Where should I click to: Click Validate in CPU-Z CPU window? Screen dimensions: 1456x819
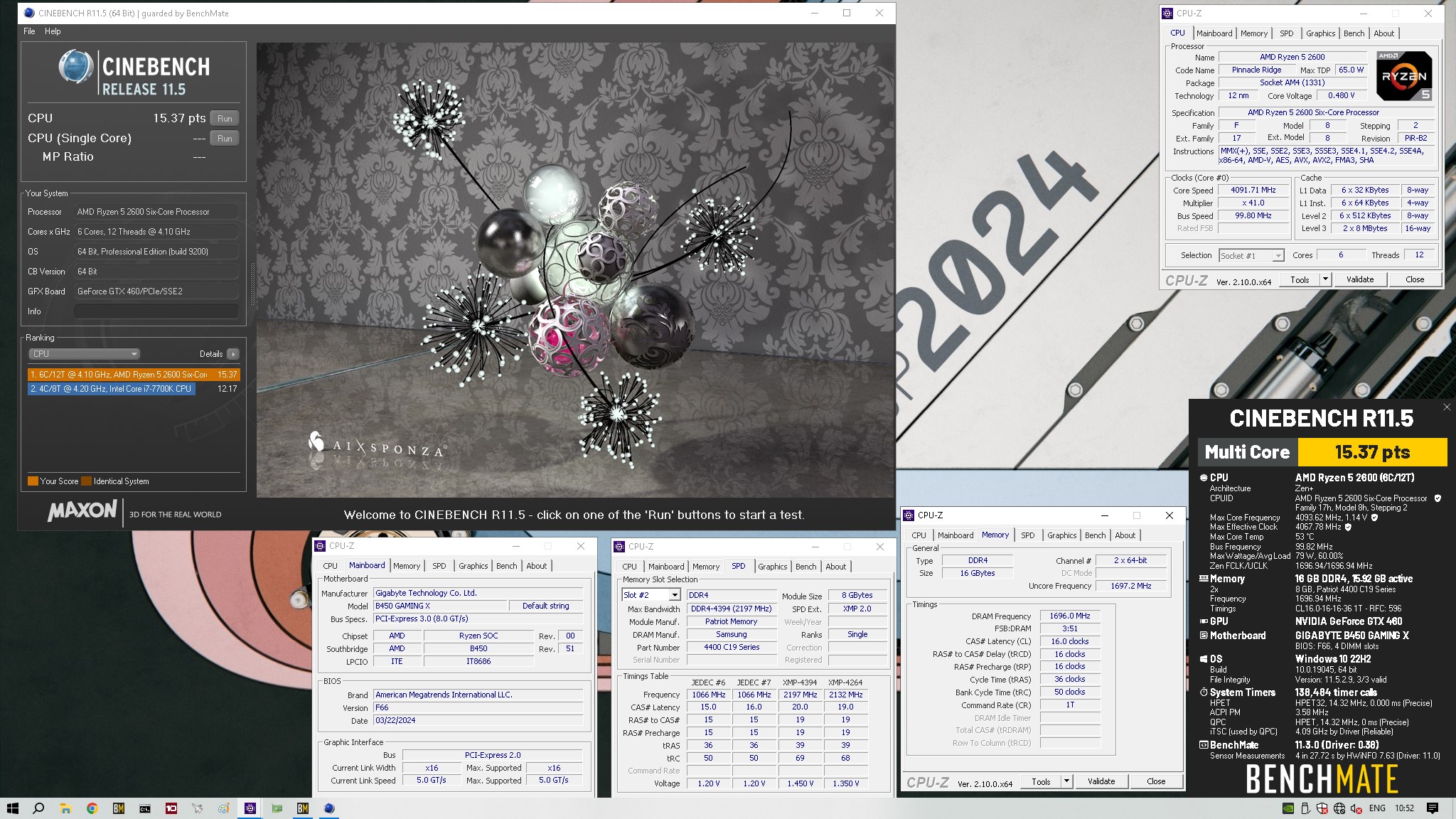coord(1360,279)
